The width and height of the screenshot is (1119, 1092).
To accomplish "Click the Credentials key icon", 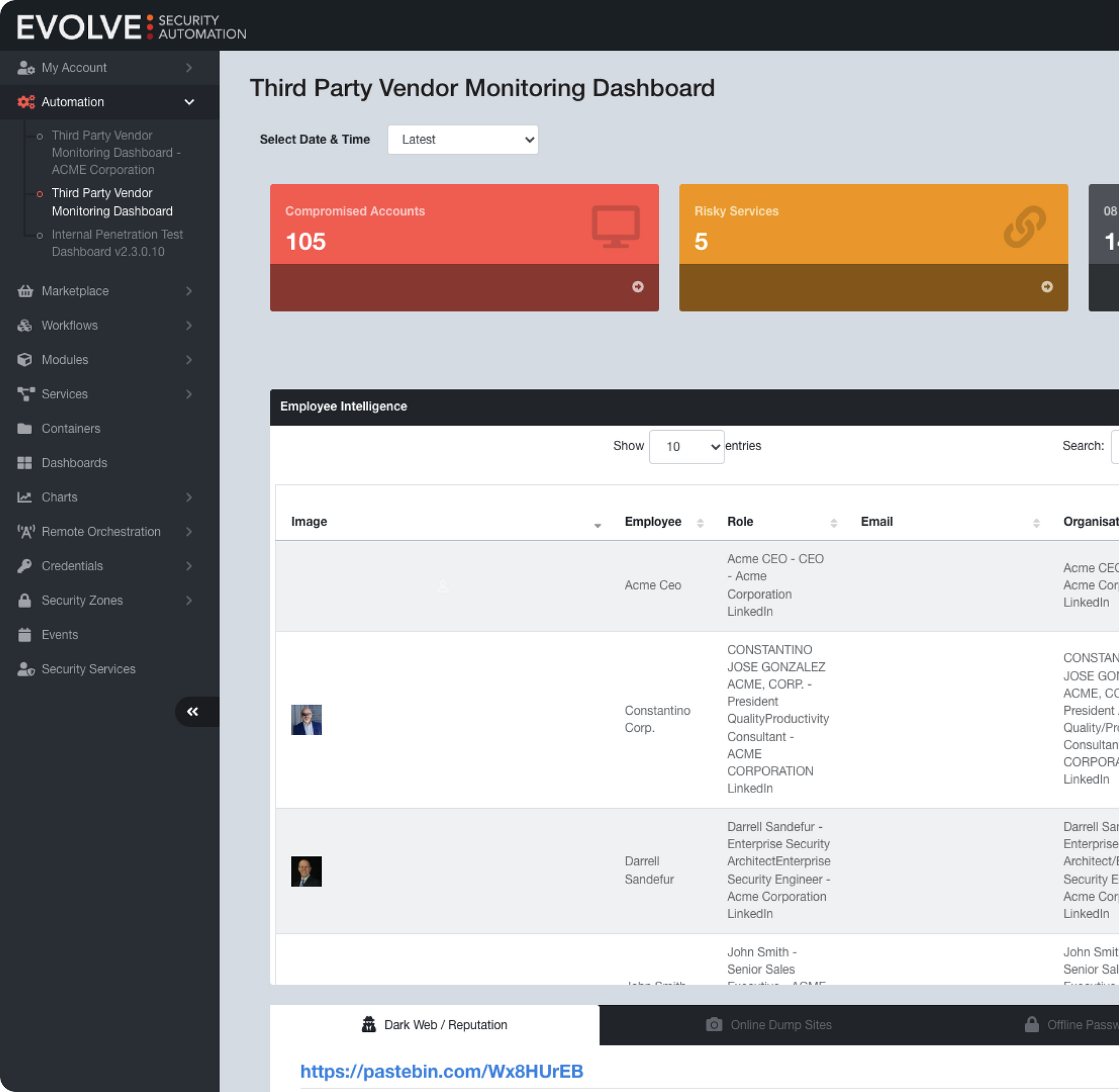I will pyautogui.click(x=25, y=566).
